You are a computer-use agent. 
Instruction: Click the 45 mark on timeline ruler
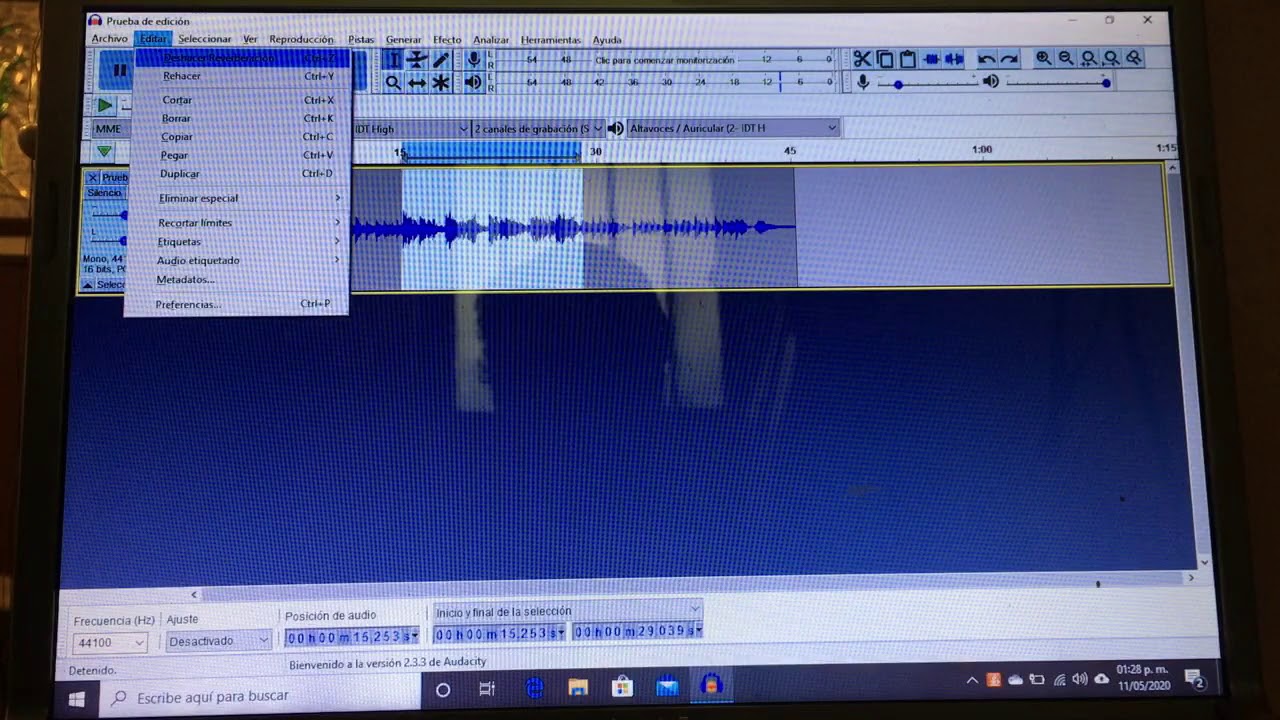790,151
